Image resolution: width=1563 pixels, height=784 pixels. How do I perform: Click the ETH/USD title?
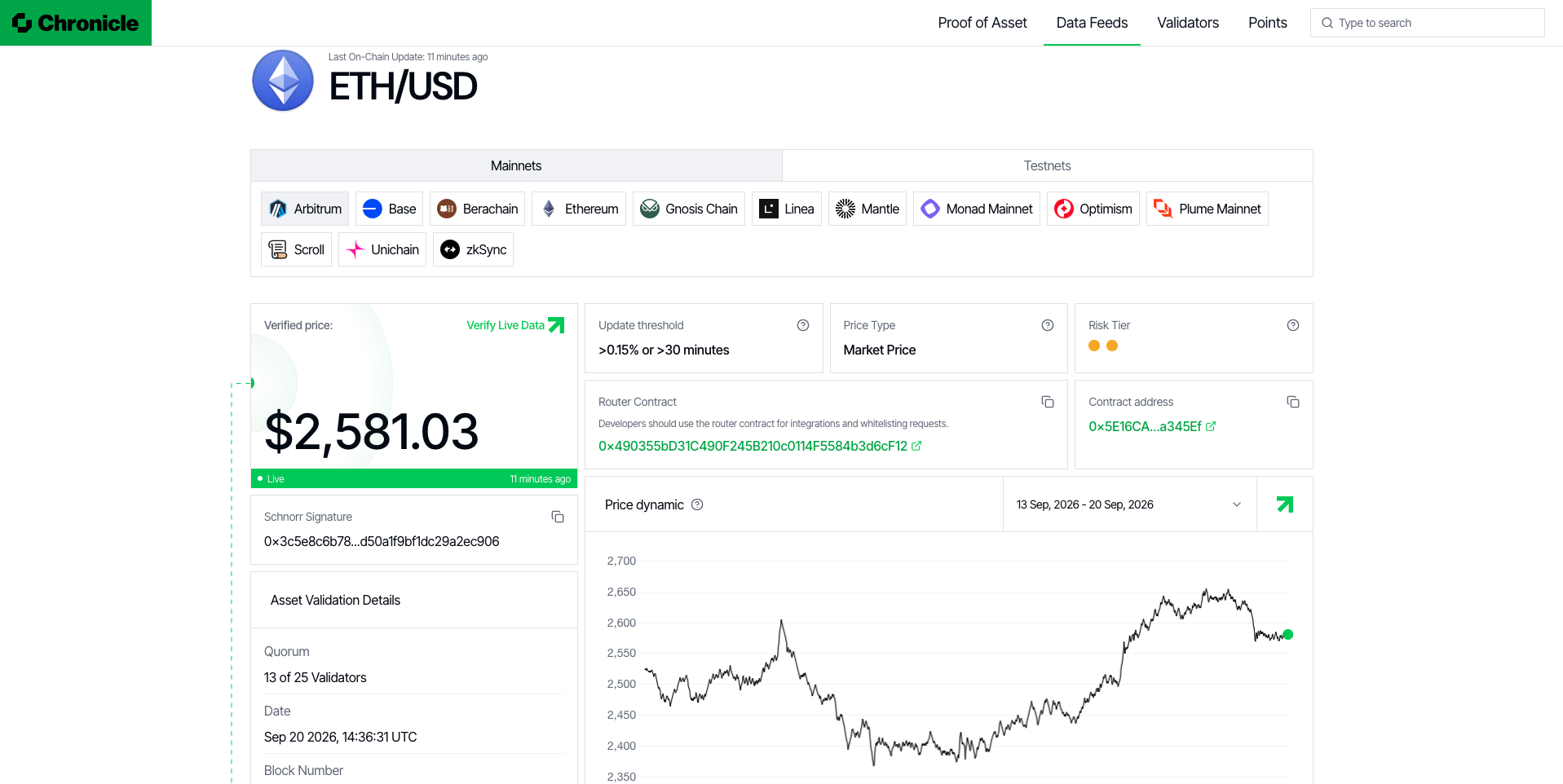click(403, 86)
